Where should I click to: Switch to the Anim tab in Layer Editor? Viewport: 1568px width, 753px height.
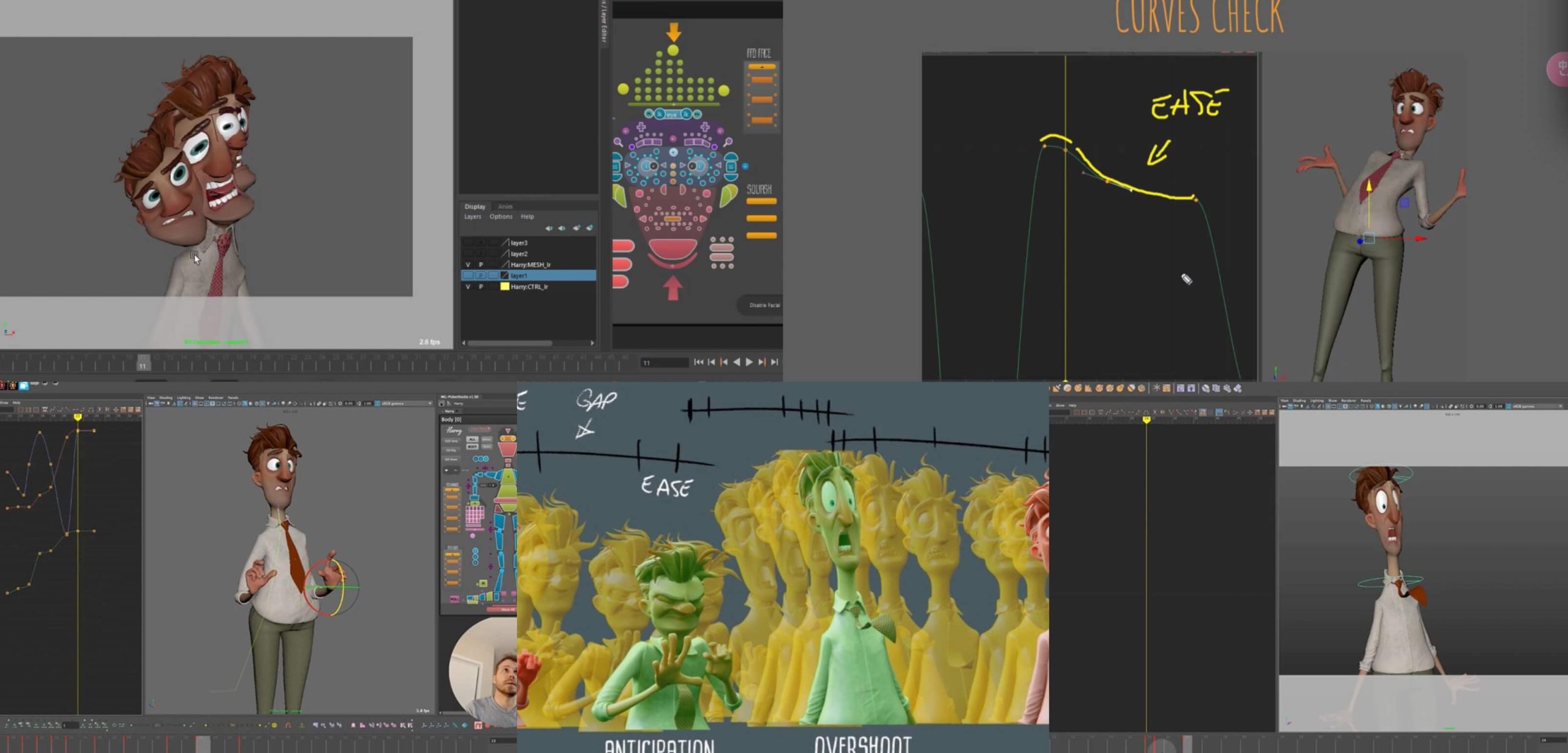(505, 206)
